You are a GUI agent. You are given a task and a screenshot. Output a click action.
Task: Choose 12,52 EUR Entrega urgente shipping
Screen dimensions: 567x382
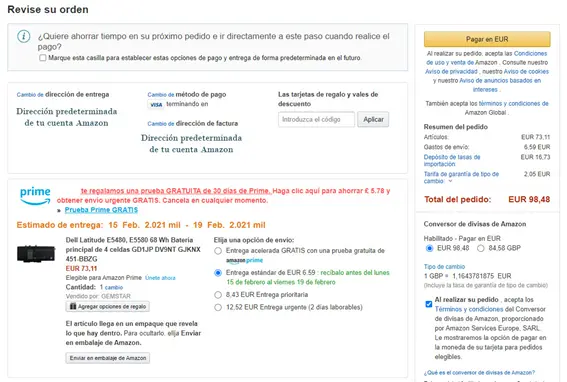coord(218,307)
